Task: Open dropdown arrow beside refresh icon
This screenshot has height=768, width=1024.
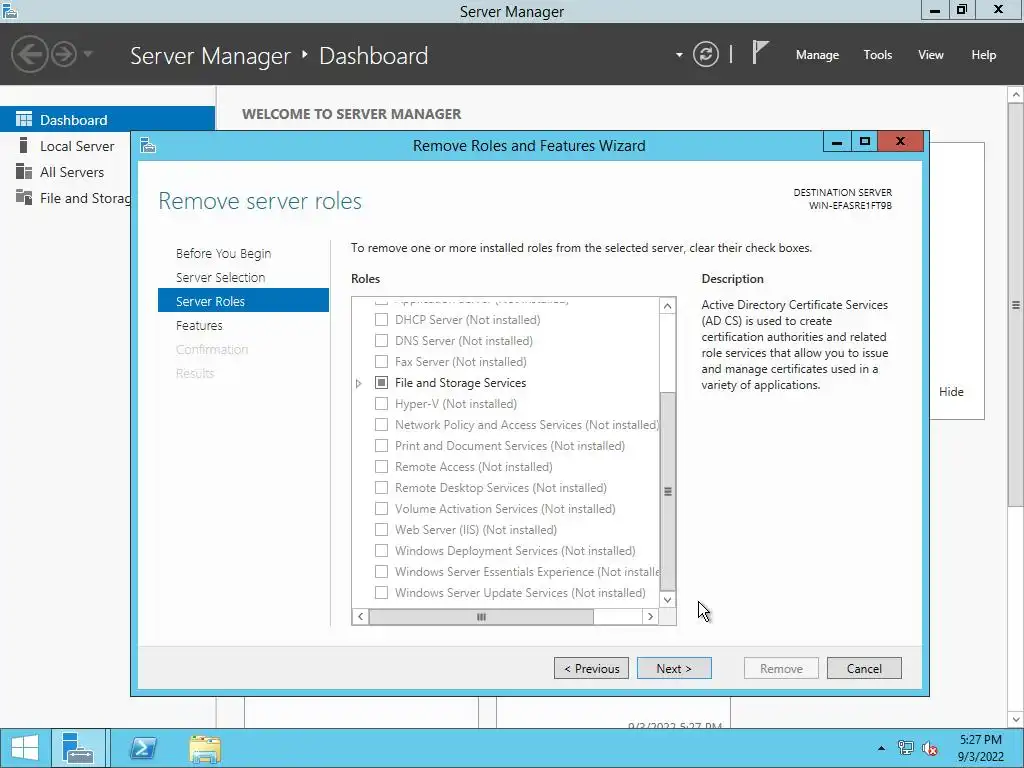Action: tap(679, 55)
